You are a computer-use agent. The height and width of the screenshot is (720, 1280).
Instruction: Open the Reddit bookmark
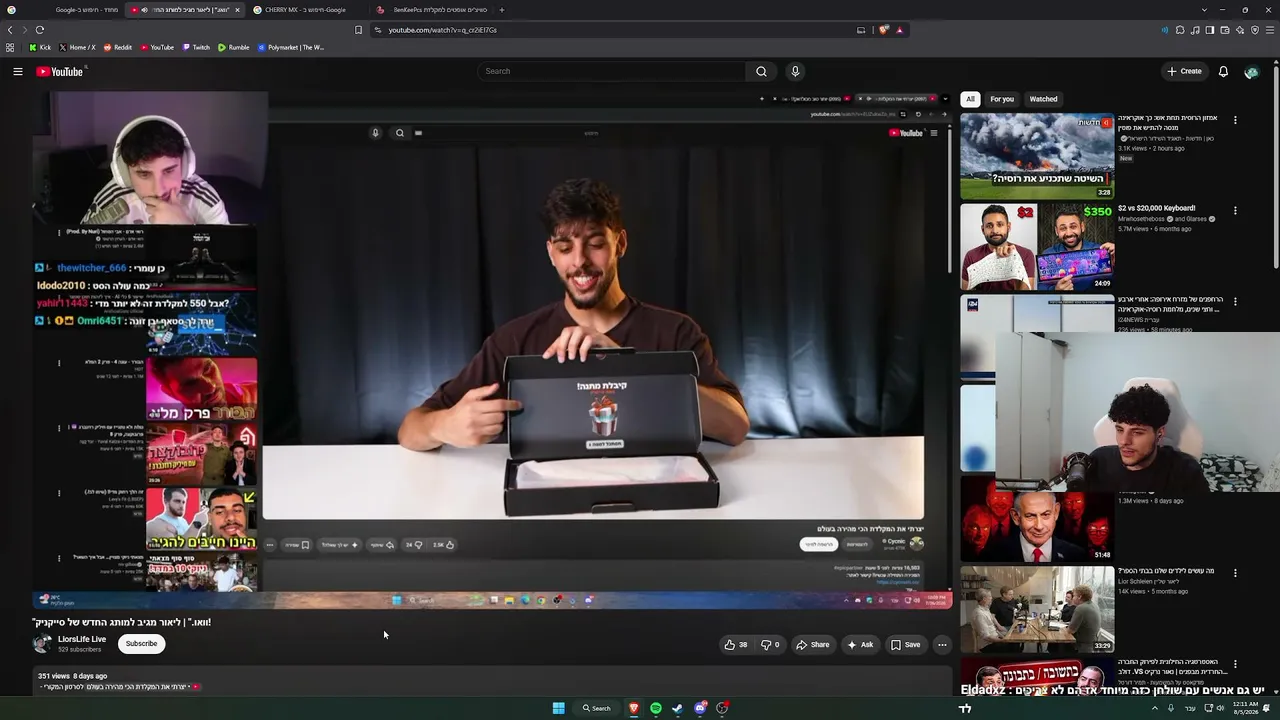[x=118, y=47]
